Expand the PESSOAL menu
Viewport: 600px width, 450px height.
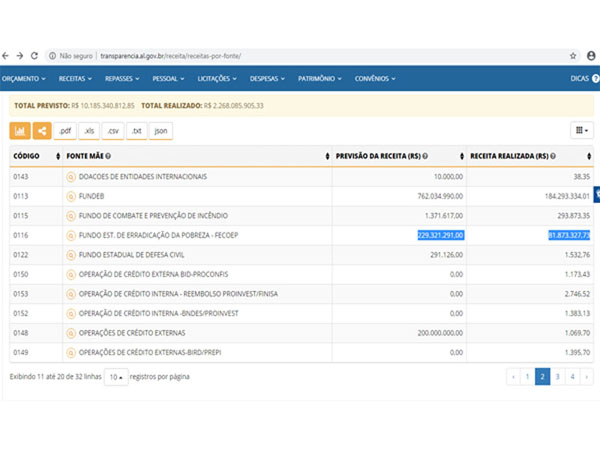click(168, 78)
